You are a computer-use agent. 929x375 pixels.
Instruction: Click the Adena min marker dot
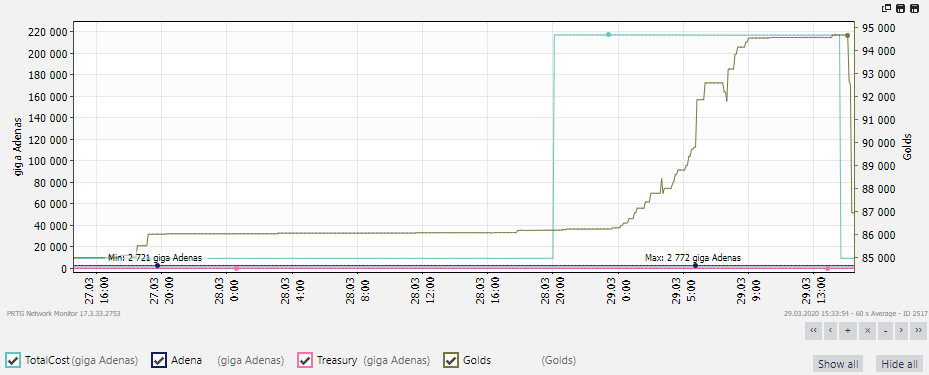pos(158,265)
